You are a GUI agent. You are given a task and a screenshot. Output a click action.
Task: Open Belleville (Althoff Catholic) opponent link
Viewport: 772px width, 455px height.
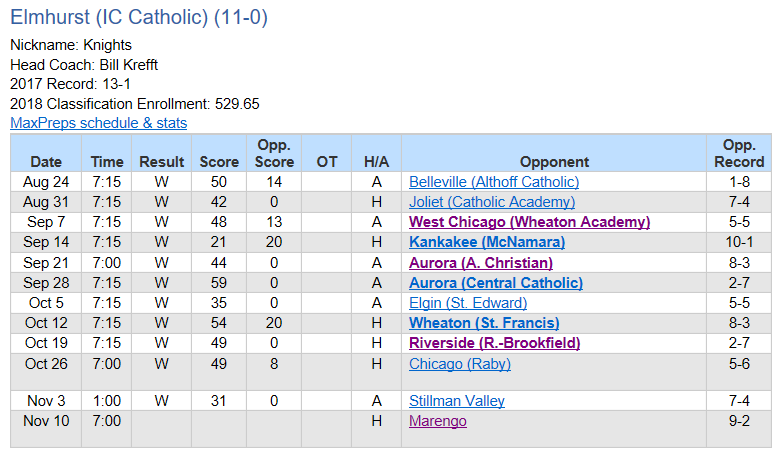494,182
